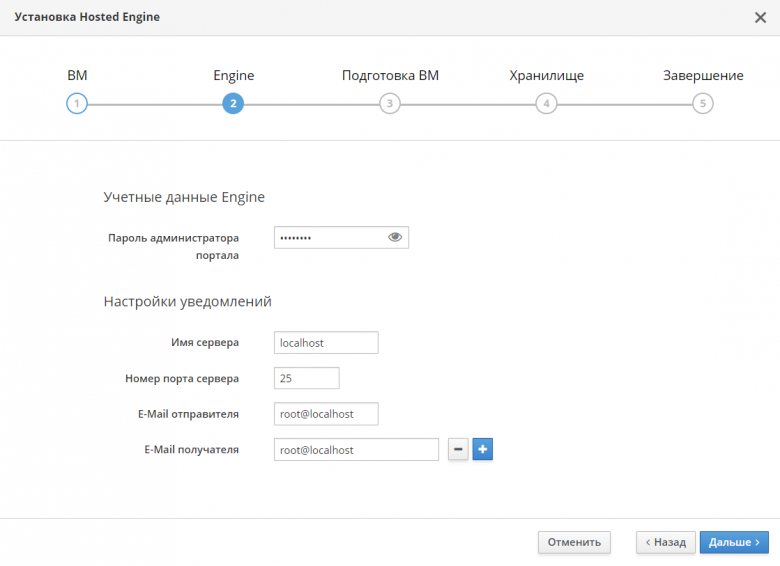Click the Подготовка ВМ step label
The width and height of the screenshot is (780, 566).
click(390, 76)
